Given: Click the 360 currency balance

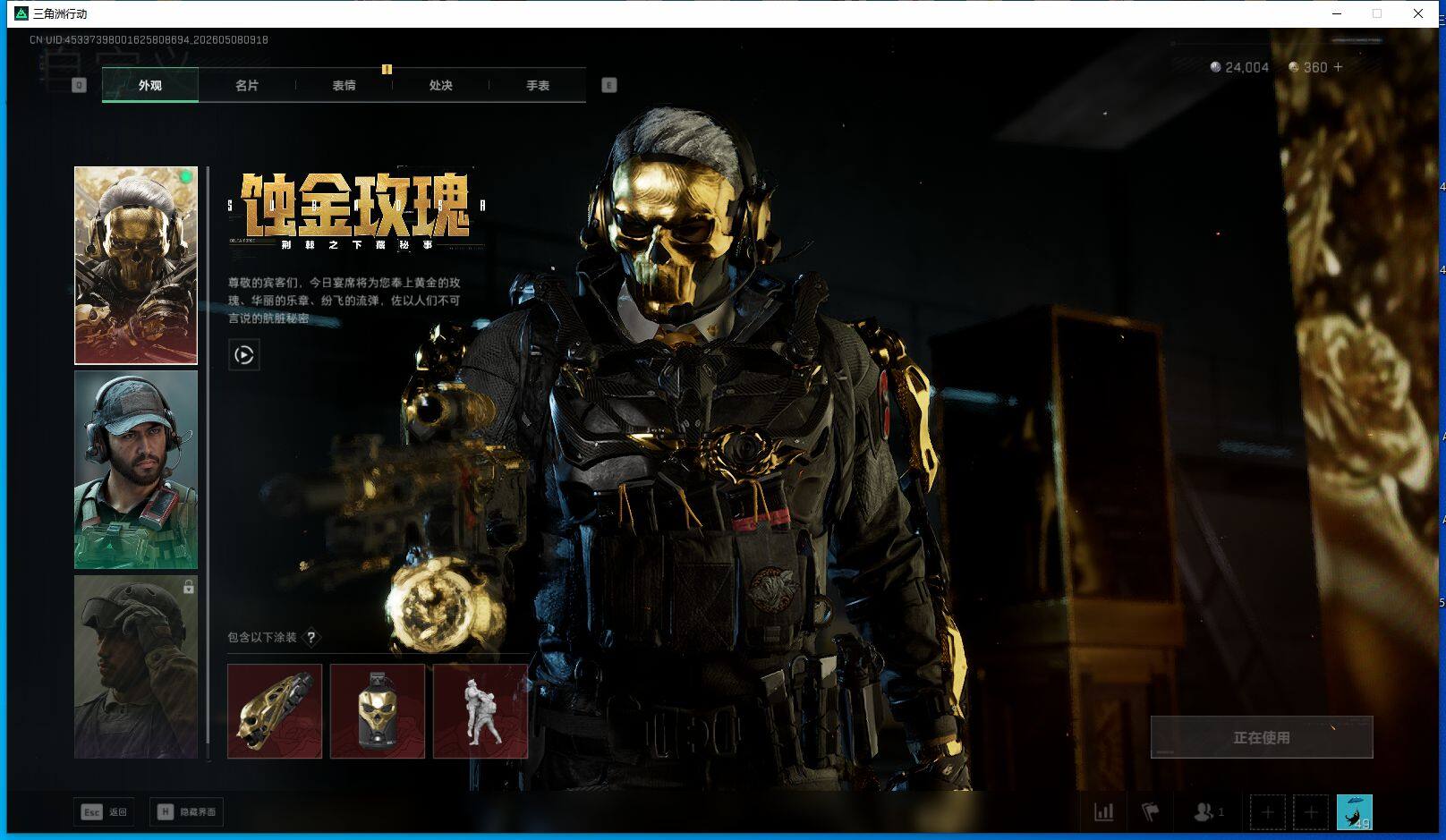Looking at the screenshot, I should [1307, 67].
